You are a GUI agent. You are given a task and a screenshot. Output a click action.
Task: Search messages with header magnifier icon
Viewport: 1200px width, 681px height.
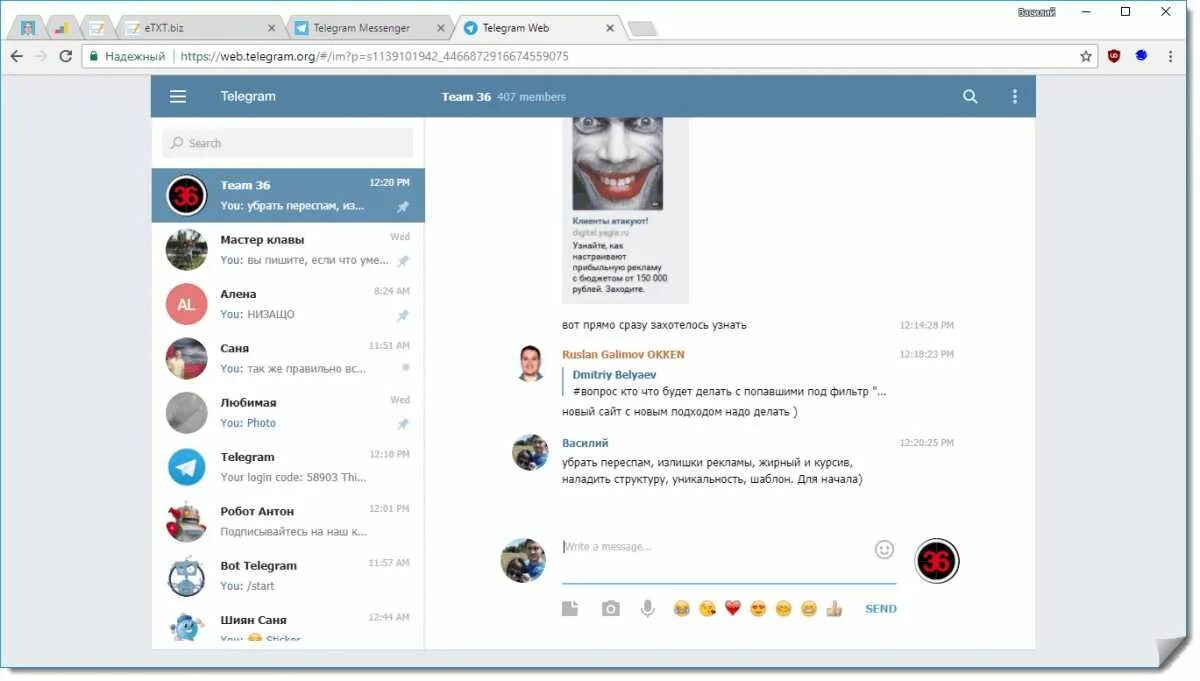point(970,97)
